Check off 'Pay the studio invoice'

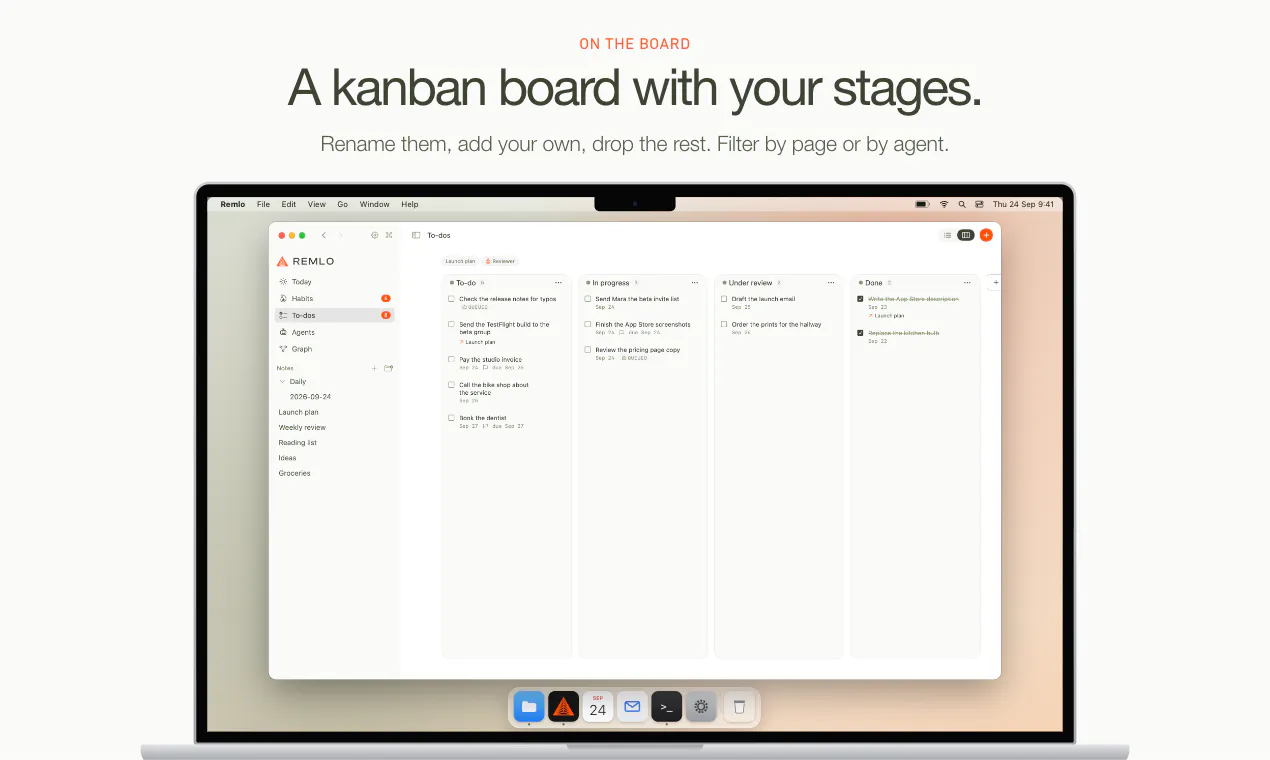pyautogui.click(x=451, y=359)
